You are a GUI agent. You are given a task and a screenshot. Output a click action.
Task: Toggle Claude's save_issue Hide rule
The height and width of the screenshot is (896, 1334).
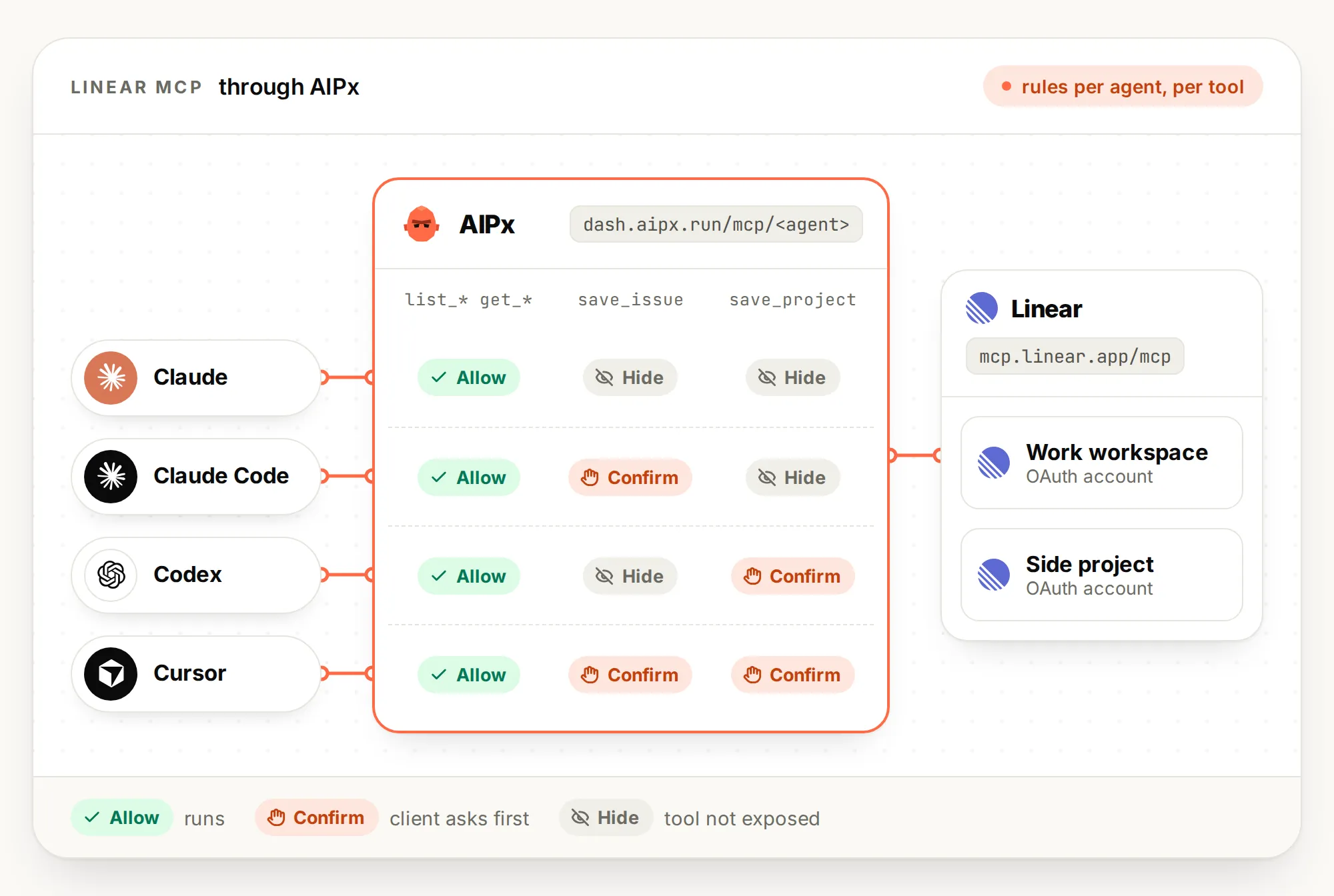[630, 378]
